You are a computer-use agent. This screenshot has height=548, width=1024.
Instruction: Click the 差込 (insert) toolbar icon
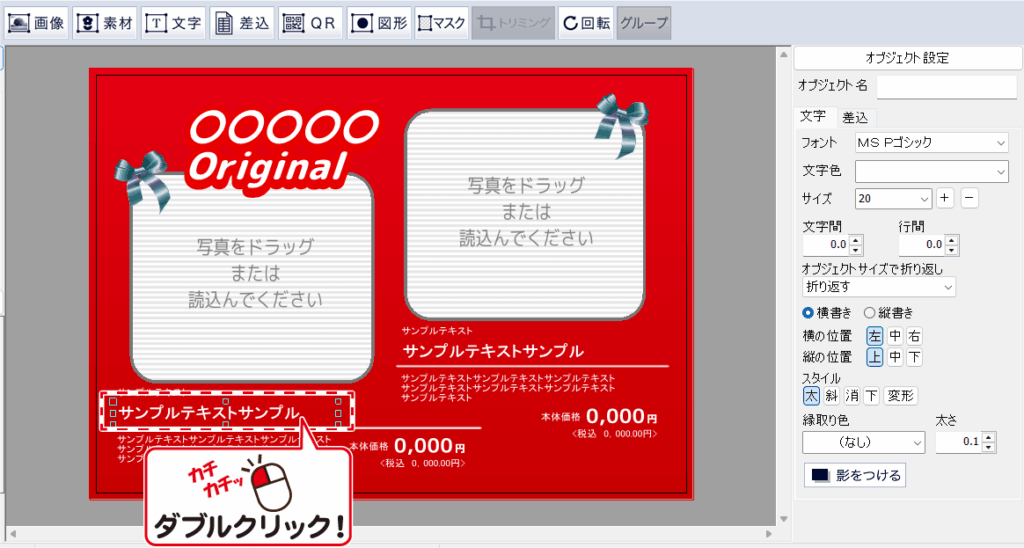pyautogui.click(x=241, y=23)
